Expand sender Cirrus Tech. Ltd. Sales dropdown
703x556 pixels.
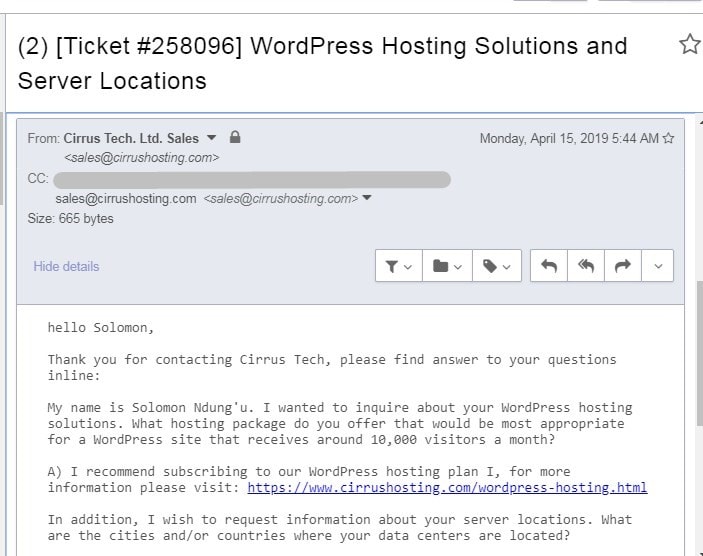tap(212, 138)
